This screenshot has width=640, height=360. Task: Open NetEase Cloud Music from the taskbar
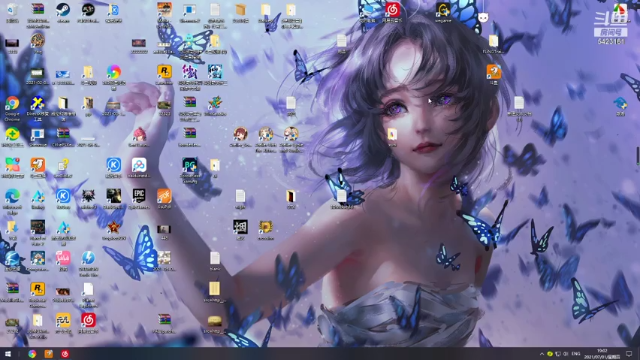click(x=64, y=354)
